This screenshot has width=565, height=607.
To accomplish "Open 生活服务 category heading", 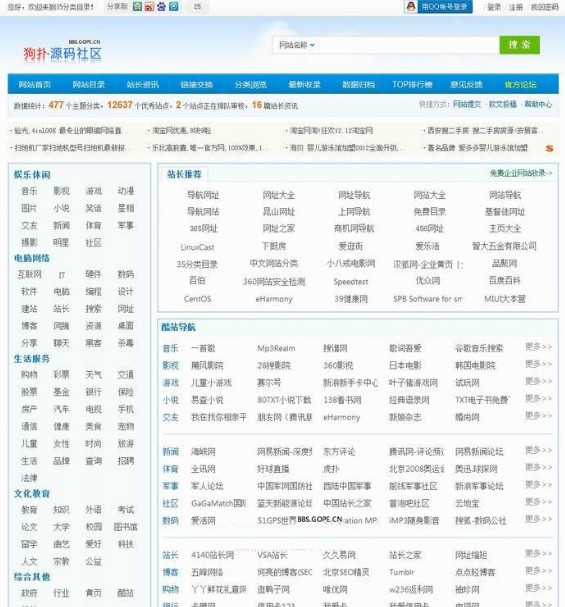I will point(32,359).
